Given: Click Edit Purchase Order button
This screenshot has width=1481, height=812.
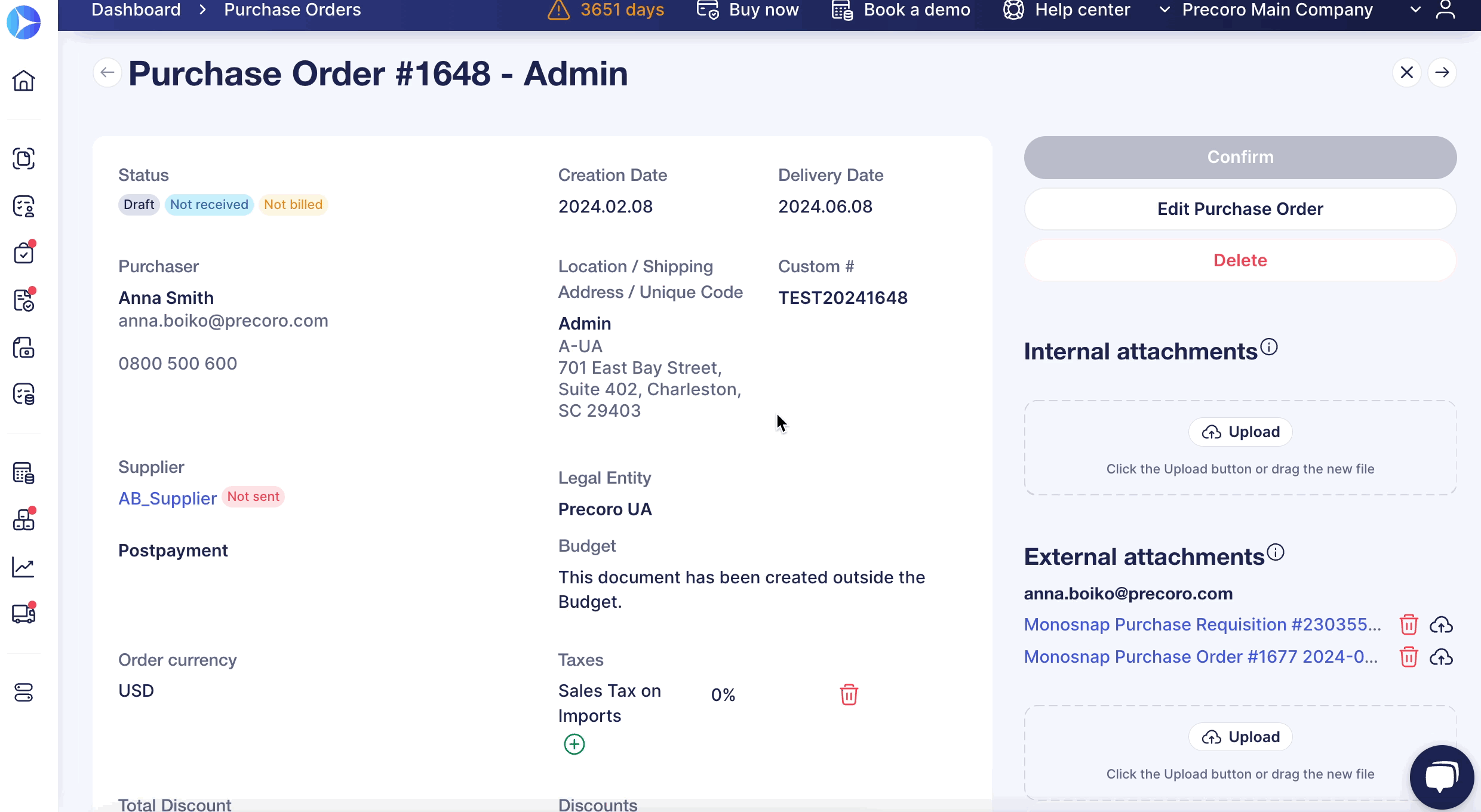Looking at the screenshot, I should coord(1240,209).
